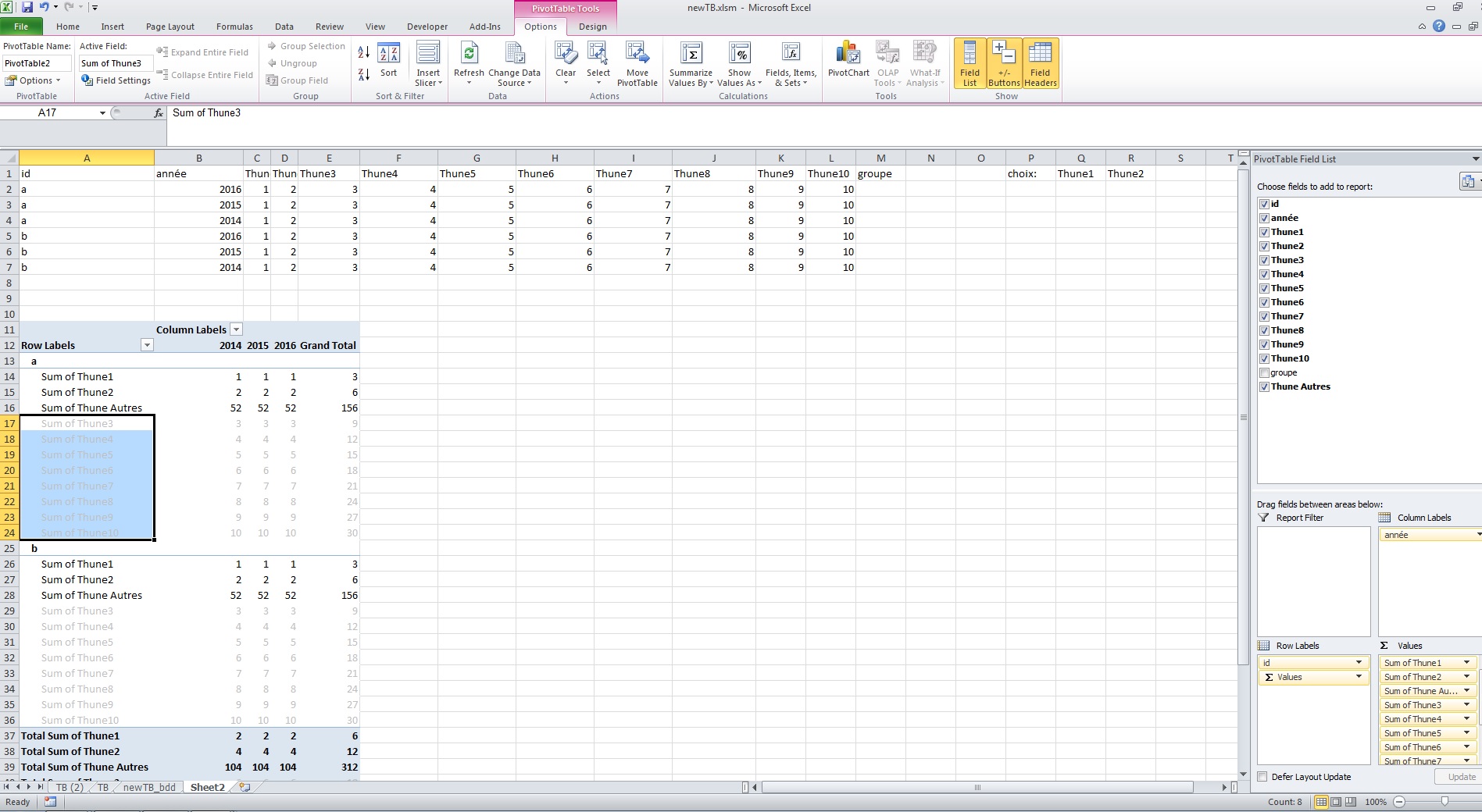This screenshot has height=812, width=1482.
Task: Enable Defer Layout Update checkbox
Action: pyautogui.click(x=1262, y=777)
